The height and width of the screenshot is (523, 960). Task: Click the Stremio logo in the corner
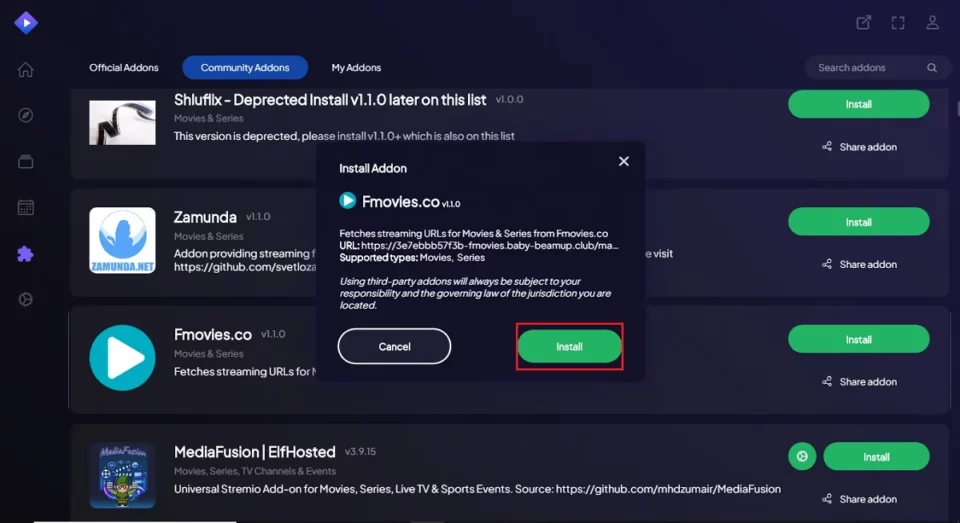[x=26, y=23]
